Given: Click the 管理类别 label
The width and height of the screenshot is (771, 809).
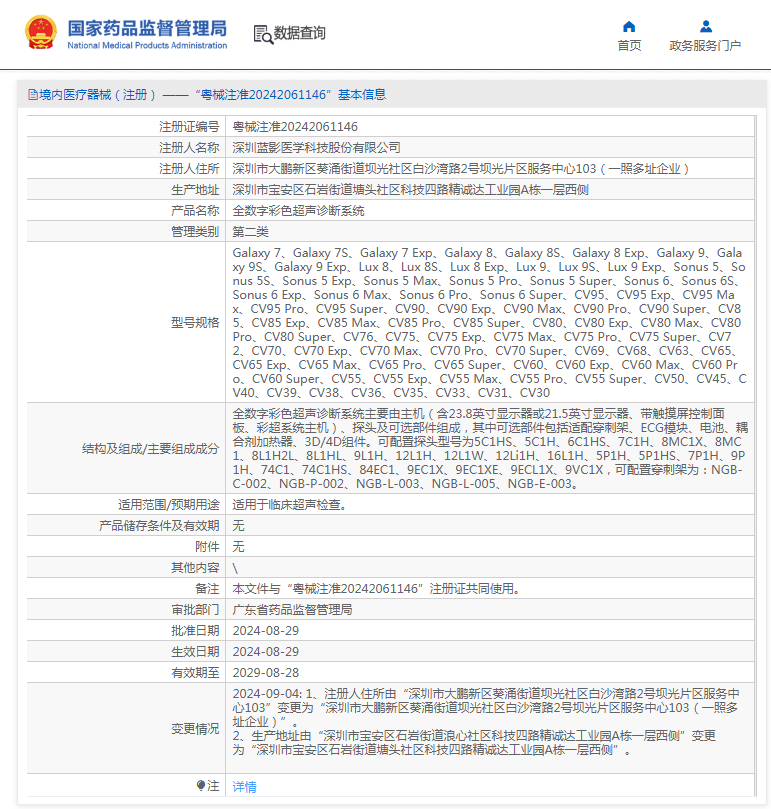Looking at the screenshot, I should [195, 232].
